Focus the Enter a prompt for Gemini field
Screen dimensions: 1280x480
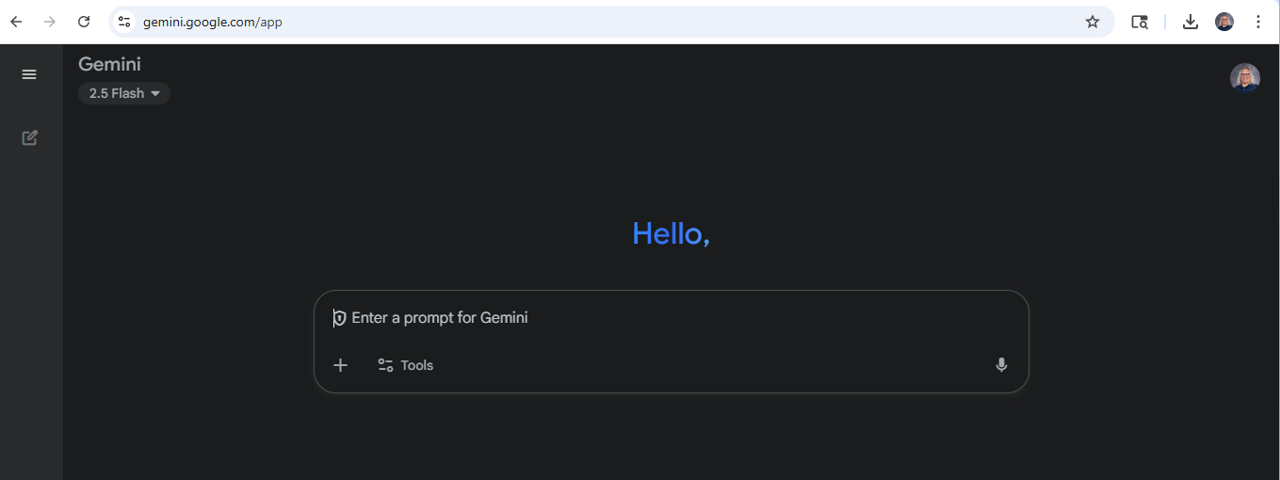point(671,318)
